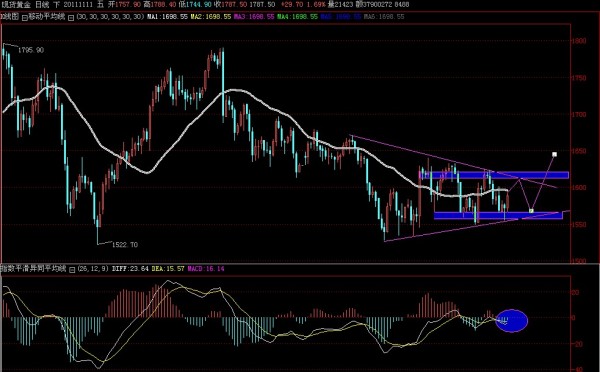Open the settings box after 移动平均线 label
Screen dimensions: 600x372
[71, 17]
